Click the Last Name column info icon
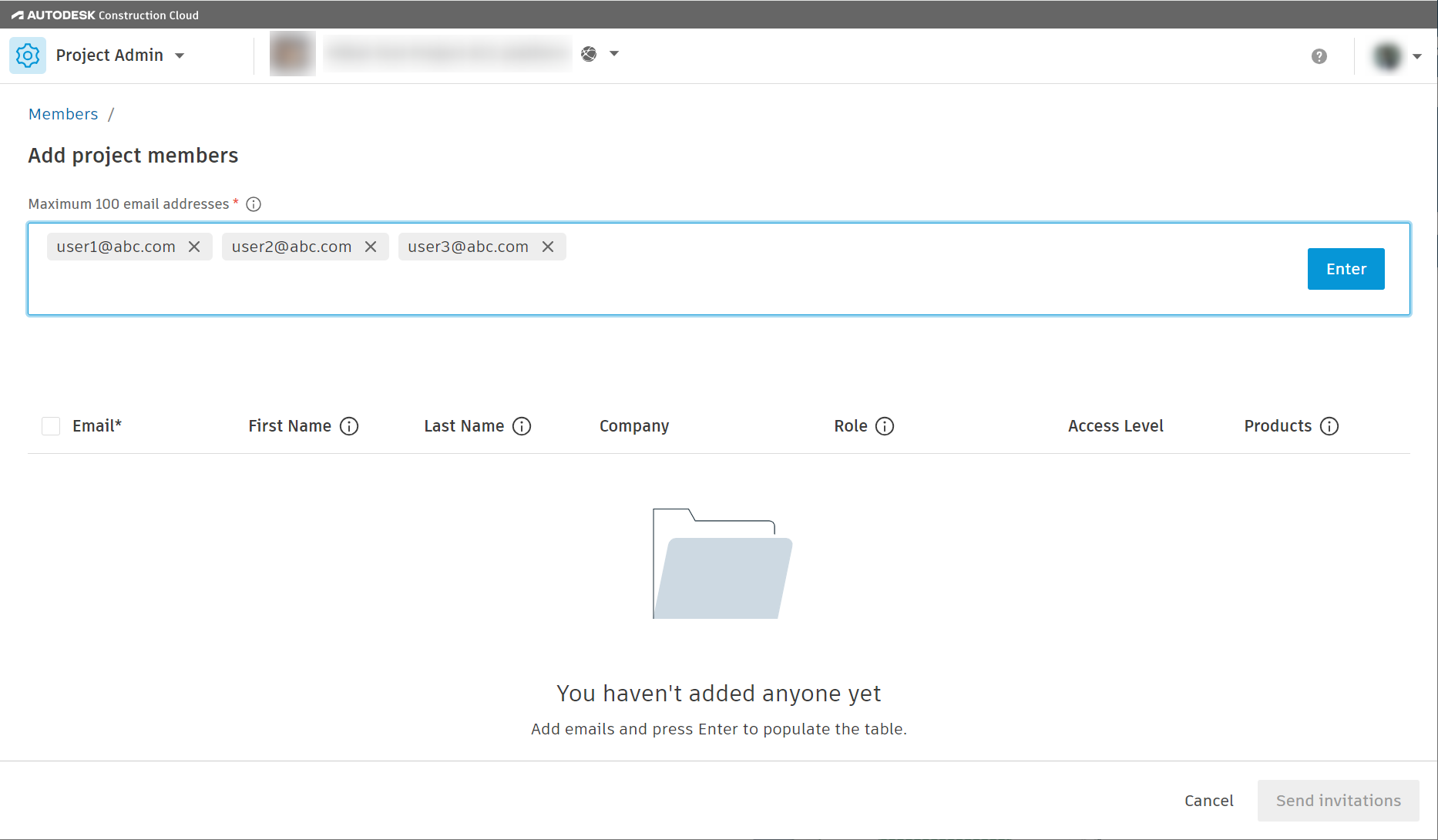 pyautogui.click(x=522, y=425)
